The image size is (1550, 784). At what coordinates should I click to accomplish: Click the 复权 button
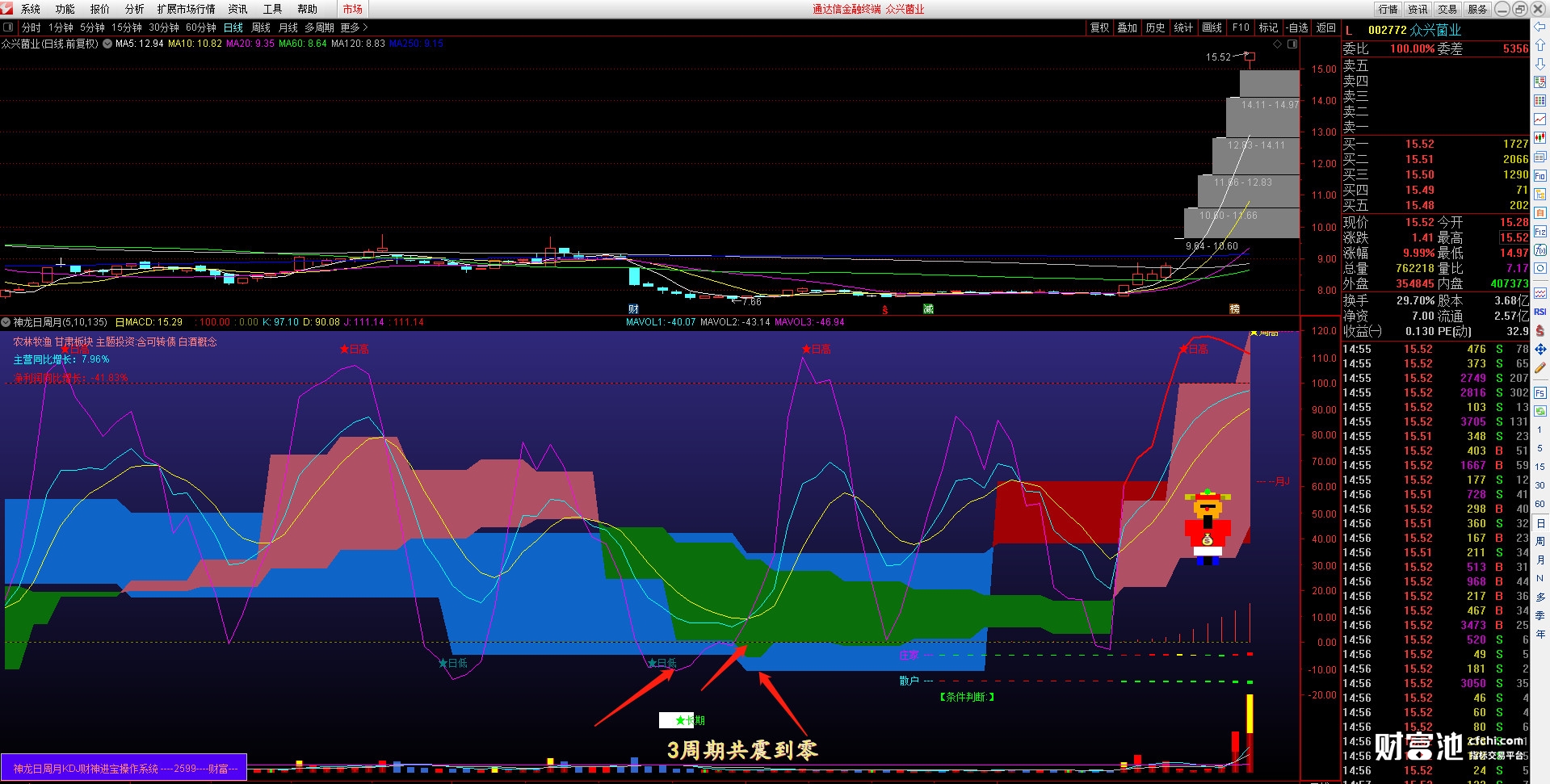point(1099,27)
